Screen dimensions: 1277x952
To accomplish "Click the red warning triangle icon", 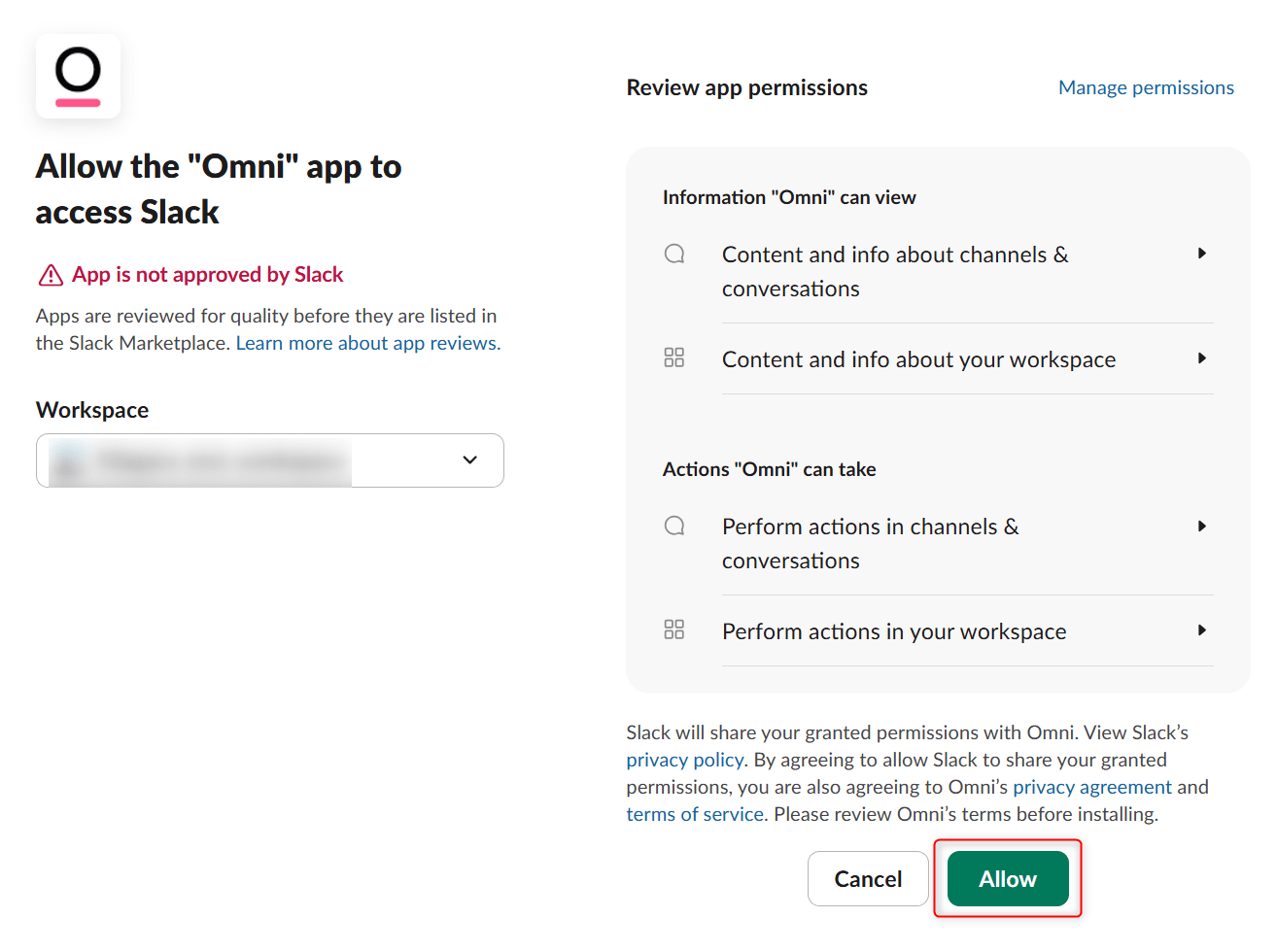I will (x=51, y=276).
